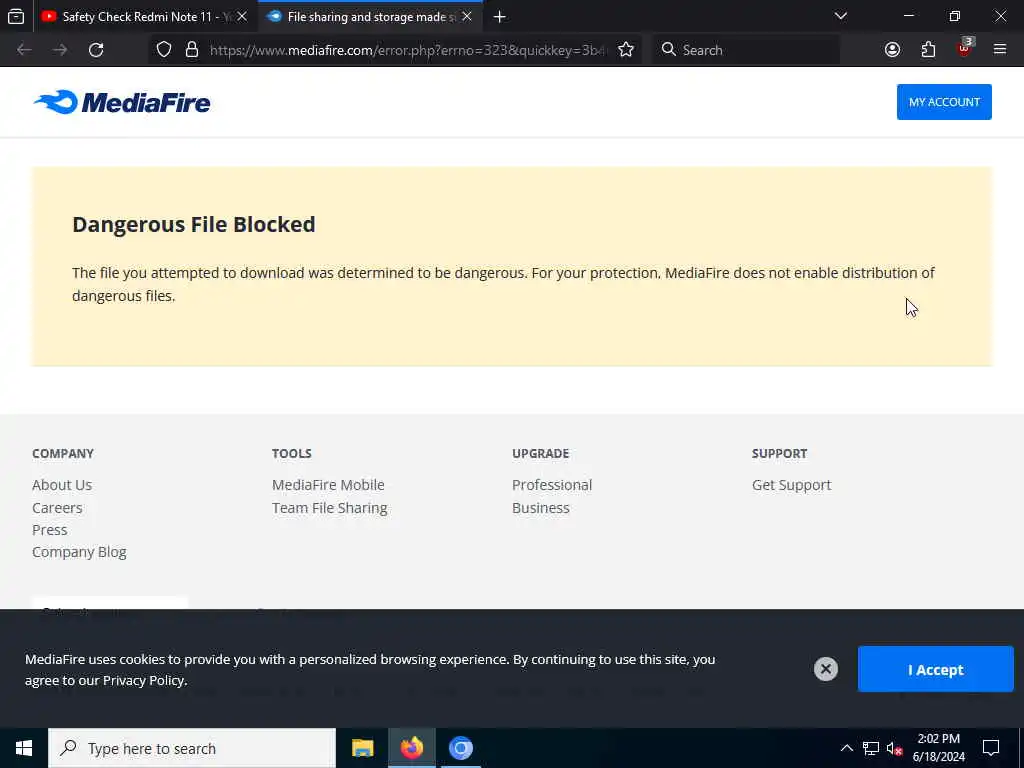
Task: Select Dangerous File Blocked heading text
Action: pos(193,224)
